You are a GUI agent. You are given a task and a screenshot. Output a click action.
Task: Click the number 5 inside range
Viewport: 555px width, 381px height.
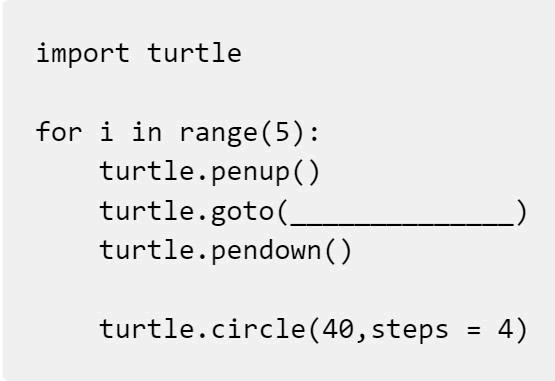(282, 132)
